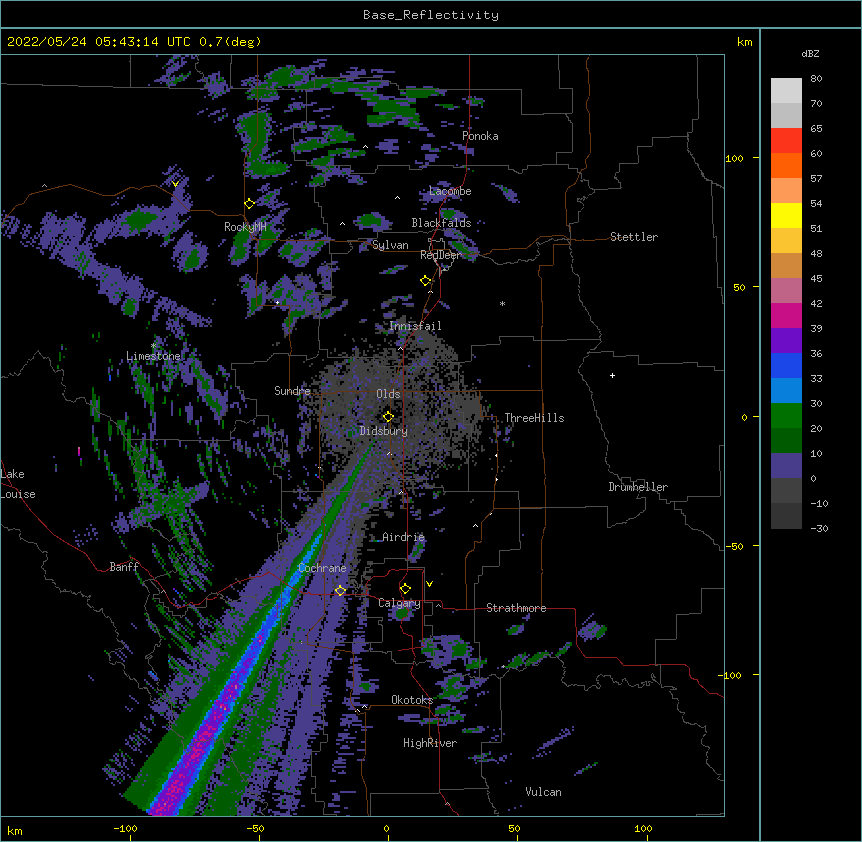Image resolution: width=862 pixels, height=842 pixels.
Task: Select the royal blue 33–36 dBZ swatch
Action: [x=786, y=365]
